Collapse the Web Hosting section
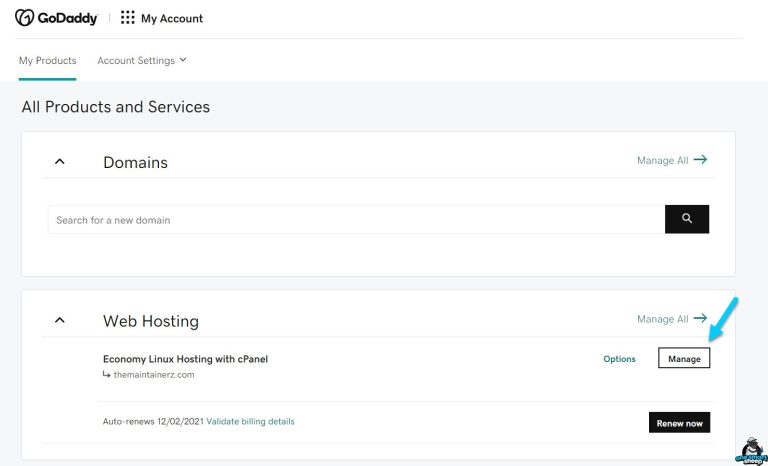Image resolution: width=768 pixels, height=466 pixels. [x=60, y=320]
